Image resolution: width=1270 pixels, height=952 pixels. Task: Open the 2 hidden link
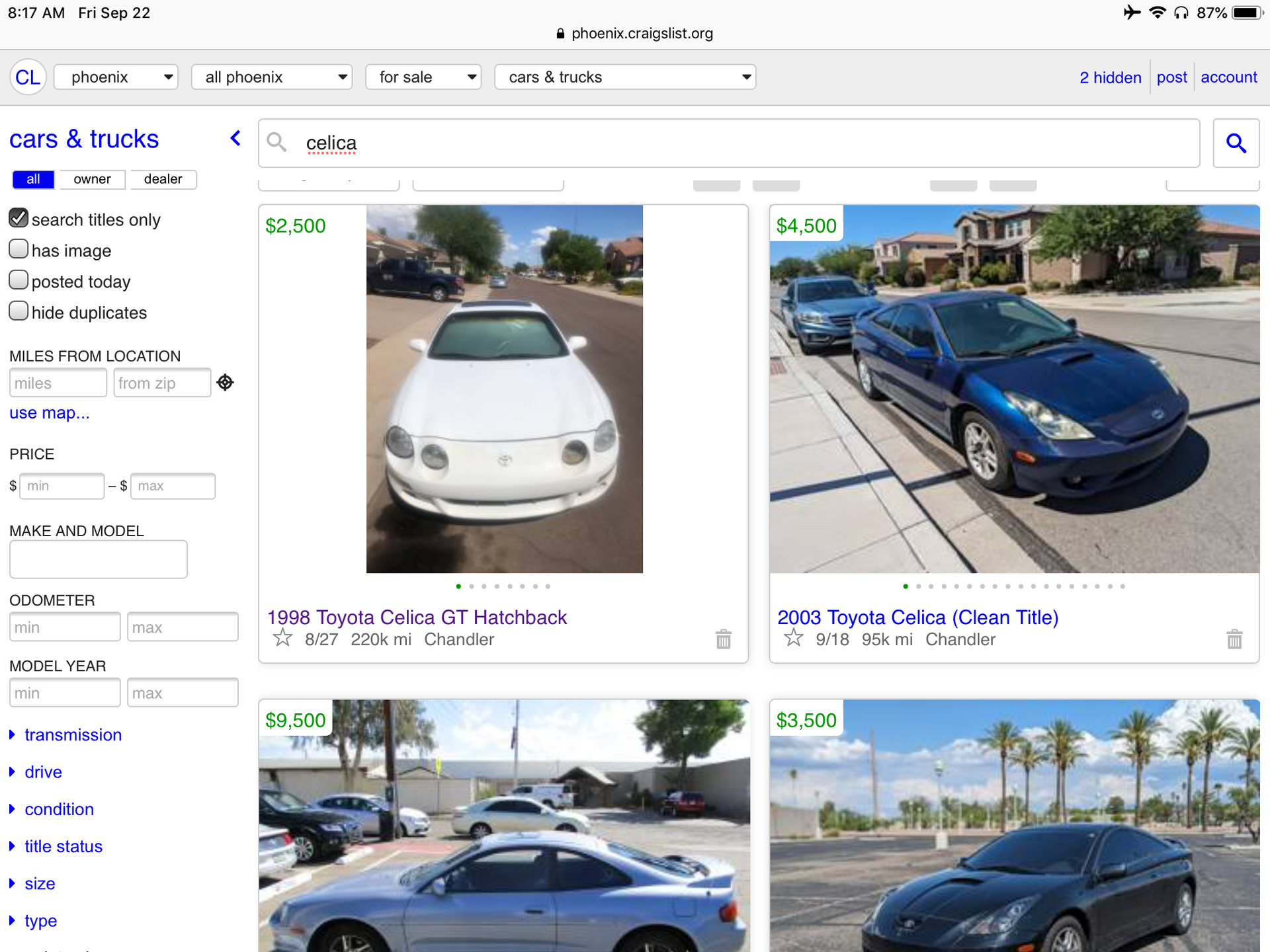(x=1110, y=77)
